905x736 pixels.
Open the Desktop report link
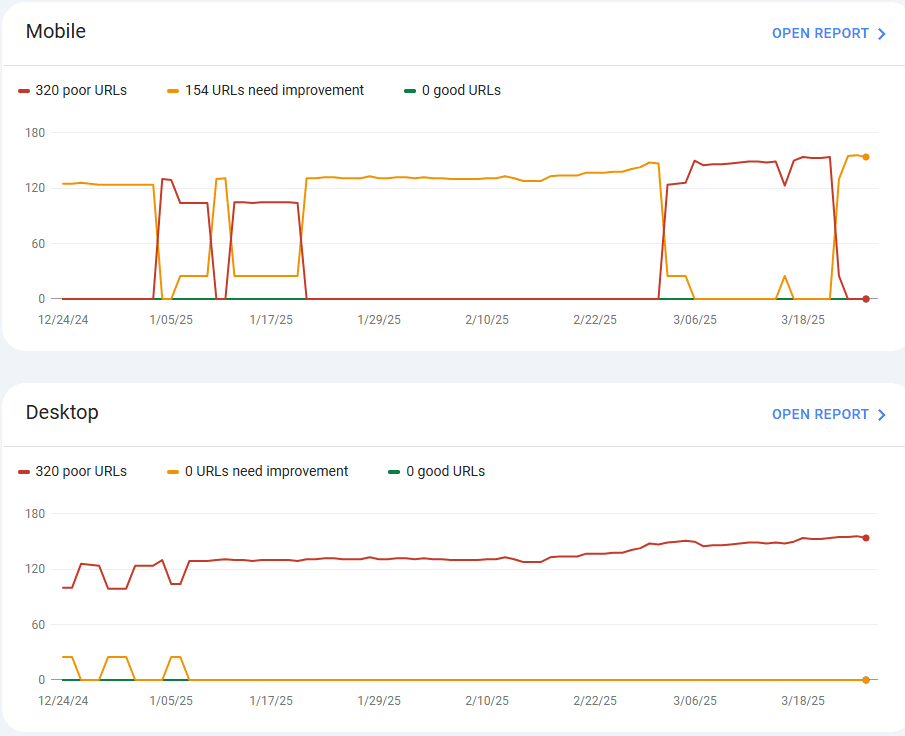coord(820,414)
